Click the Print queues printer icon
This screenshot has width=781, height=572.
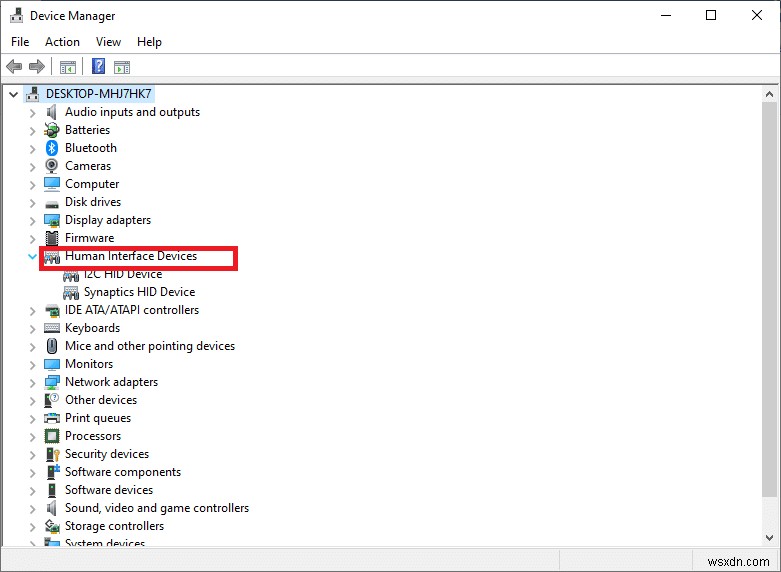point(52,418)
